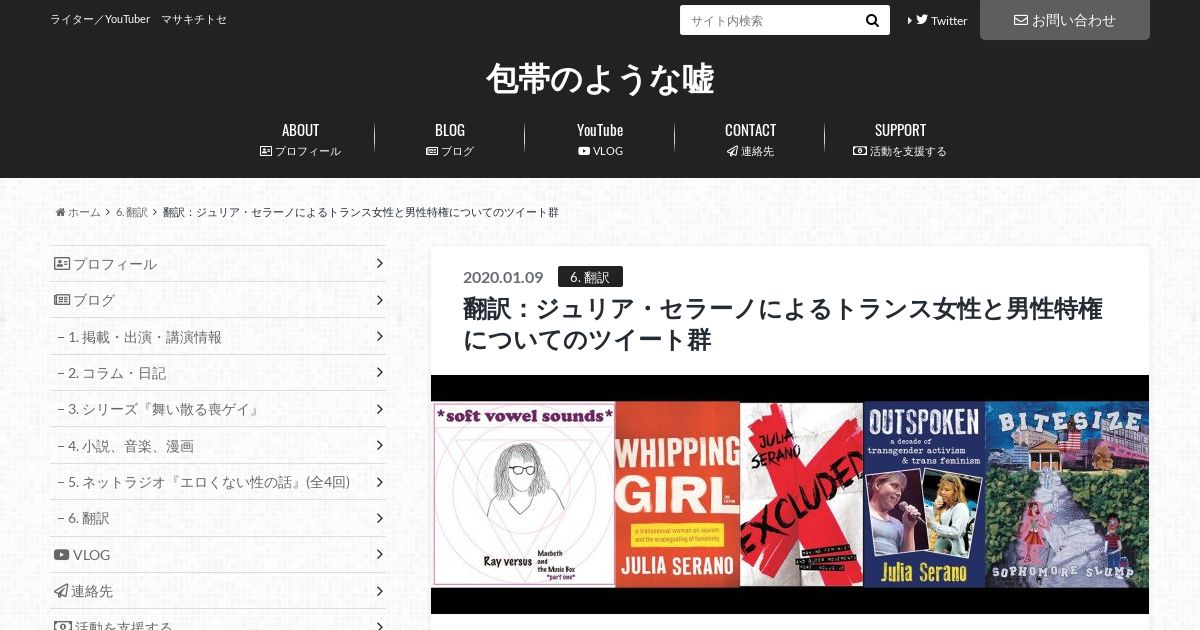Click the 6. 翻訳 breadcrumb link
This screenshot has width=1200, height=630.
[131, 212]
